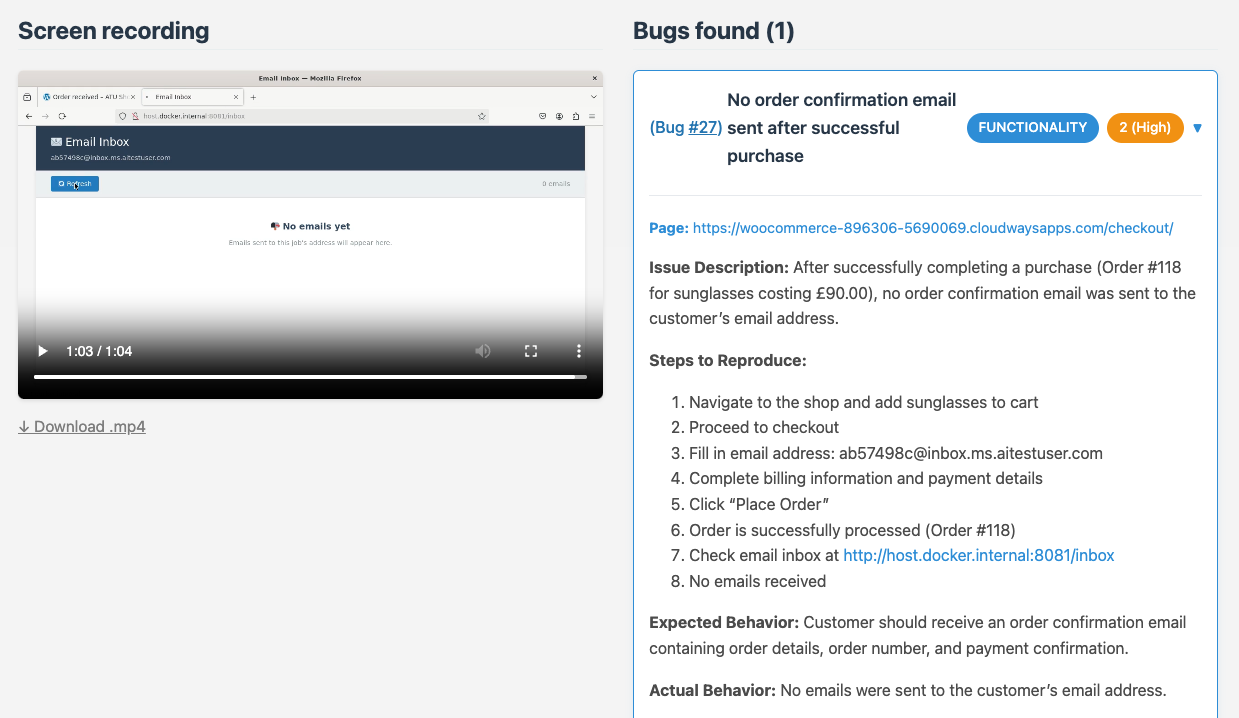Click the envelope icon beside Email Inbox heading
Image resolution: width=1239 pixels, height=718 pixels.
[x=55, y=142]
